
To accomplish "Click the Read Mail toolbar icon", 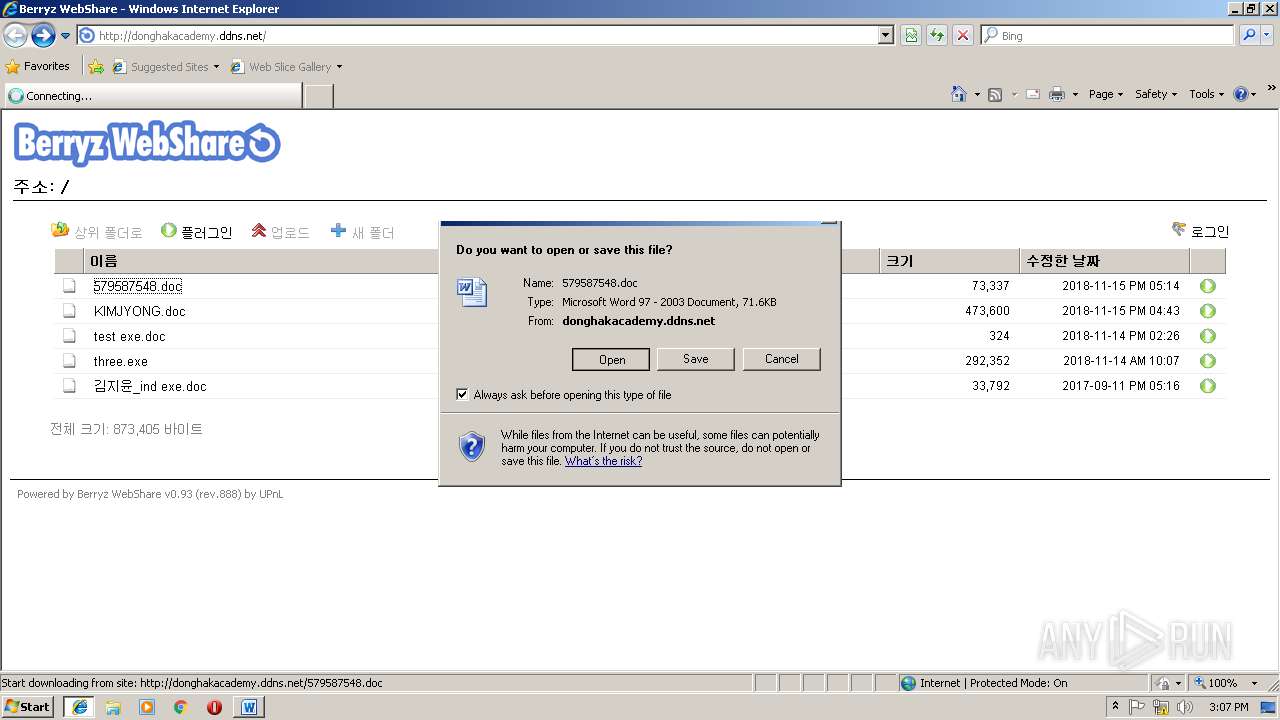I will (1033, 94).
